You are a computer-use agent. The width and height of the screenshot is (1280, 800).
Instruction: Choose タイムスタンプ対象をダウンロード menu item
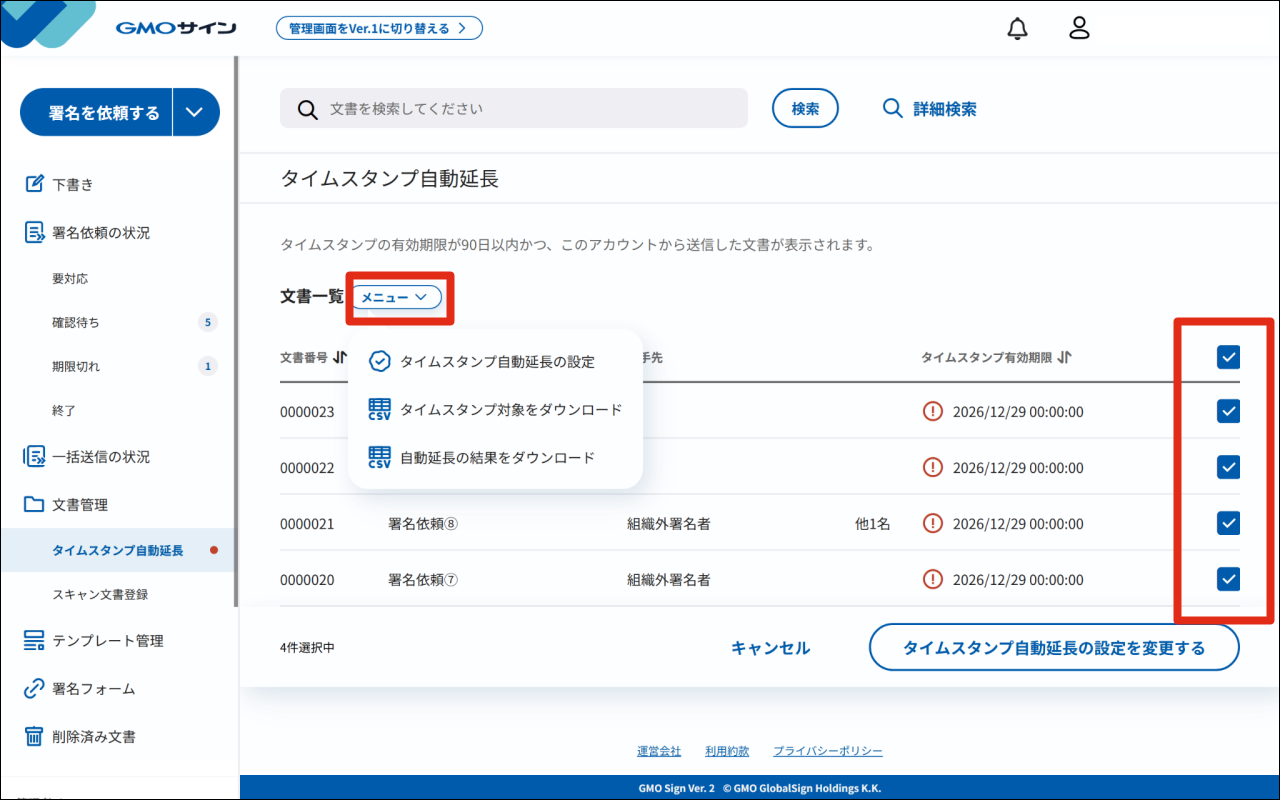495,409
